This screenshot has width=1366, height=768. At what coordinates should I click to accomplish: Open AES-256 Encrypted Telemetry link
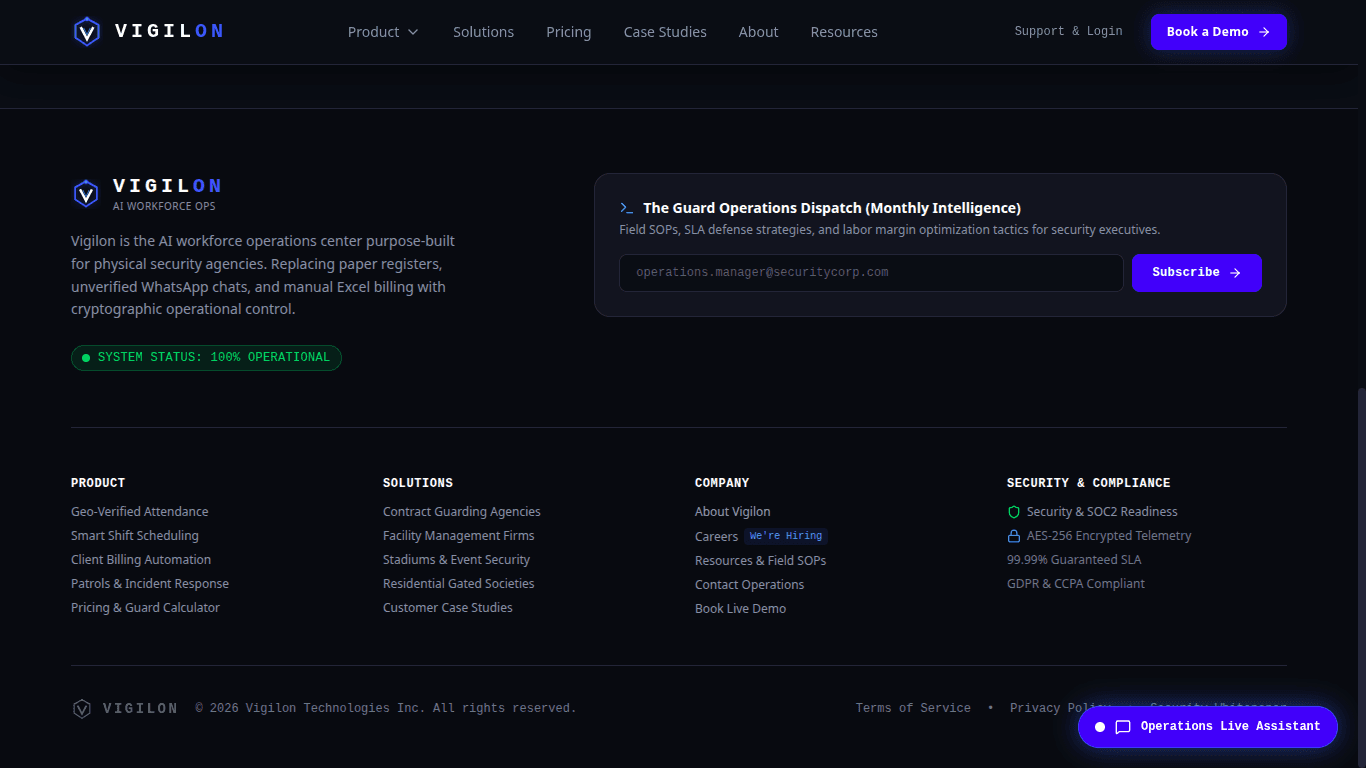coord(1109,536)
